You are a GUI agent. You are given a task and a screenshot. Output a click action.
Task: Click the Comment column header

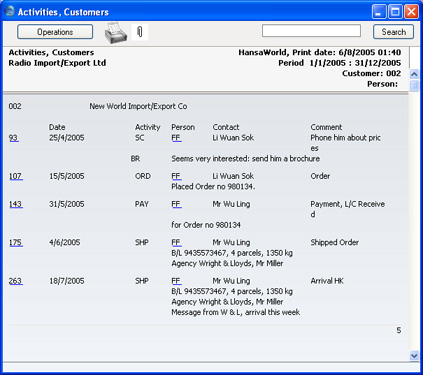326,127
